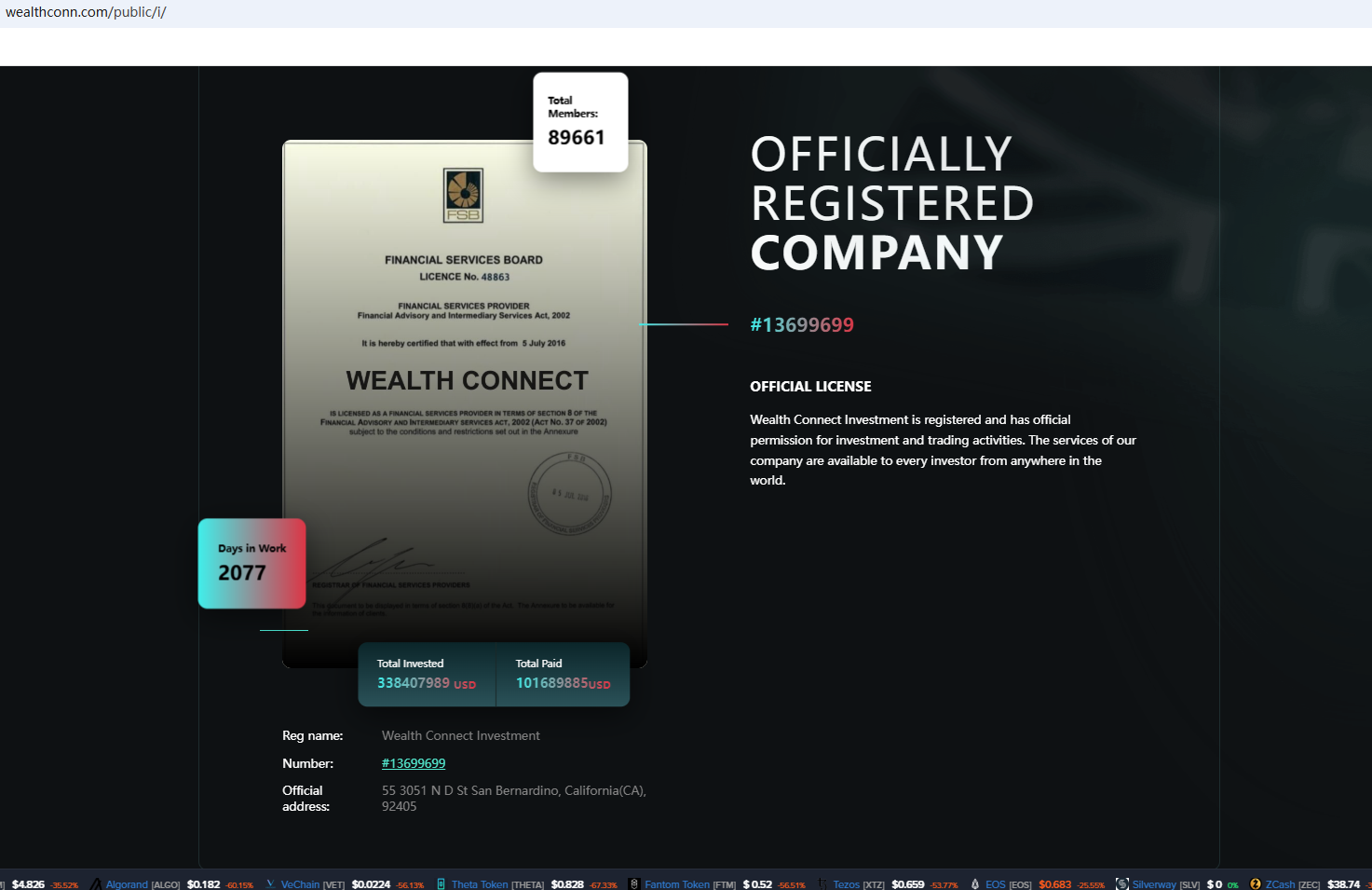Click the WEALTH CONNECT title on certificate
Image resolution: width=1372 pixels, height=890 pixels.
click(x=467, y=380)
